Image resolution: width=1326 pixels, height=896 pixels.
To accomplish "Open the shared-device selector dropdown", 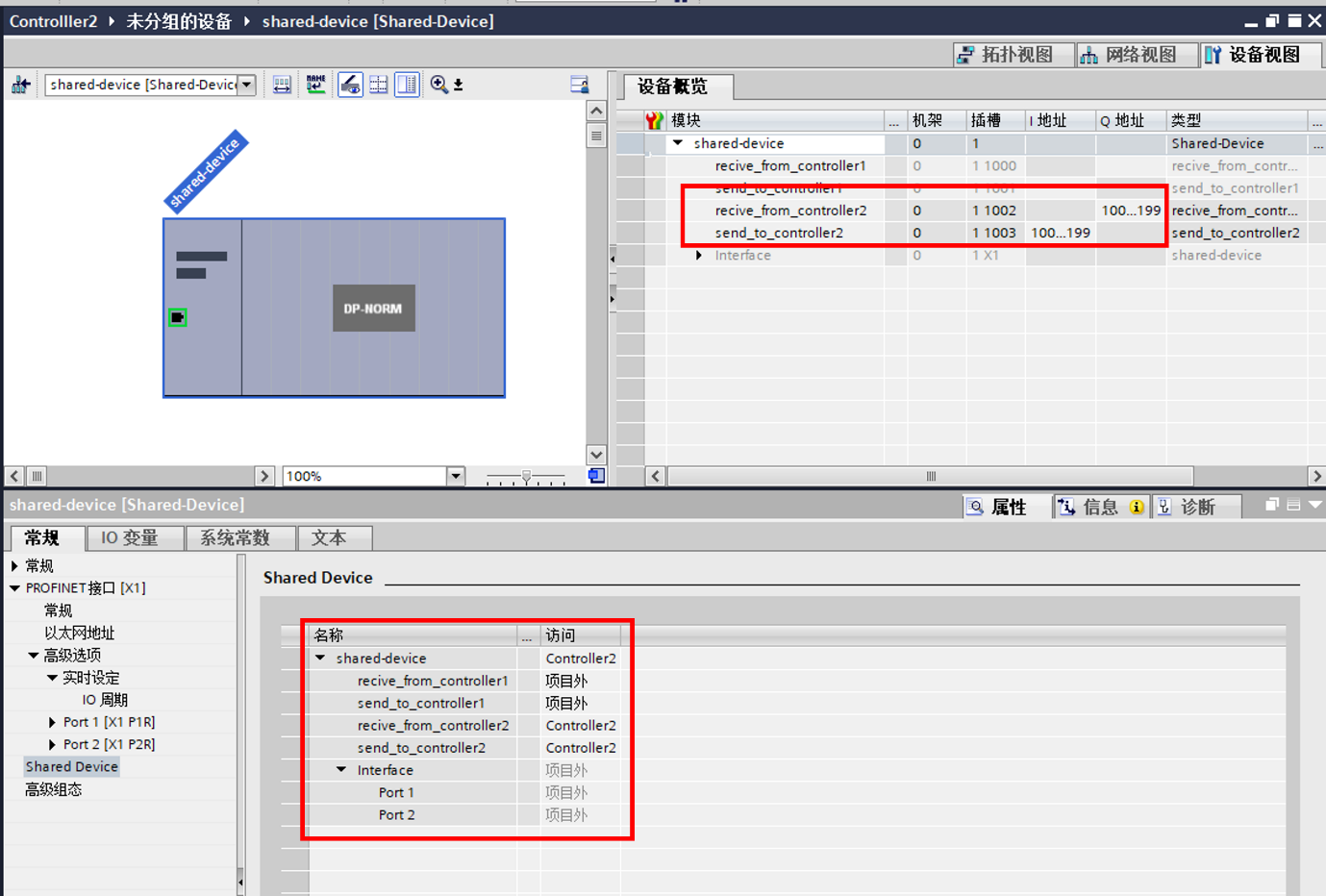I will (247, 85).
